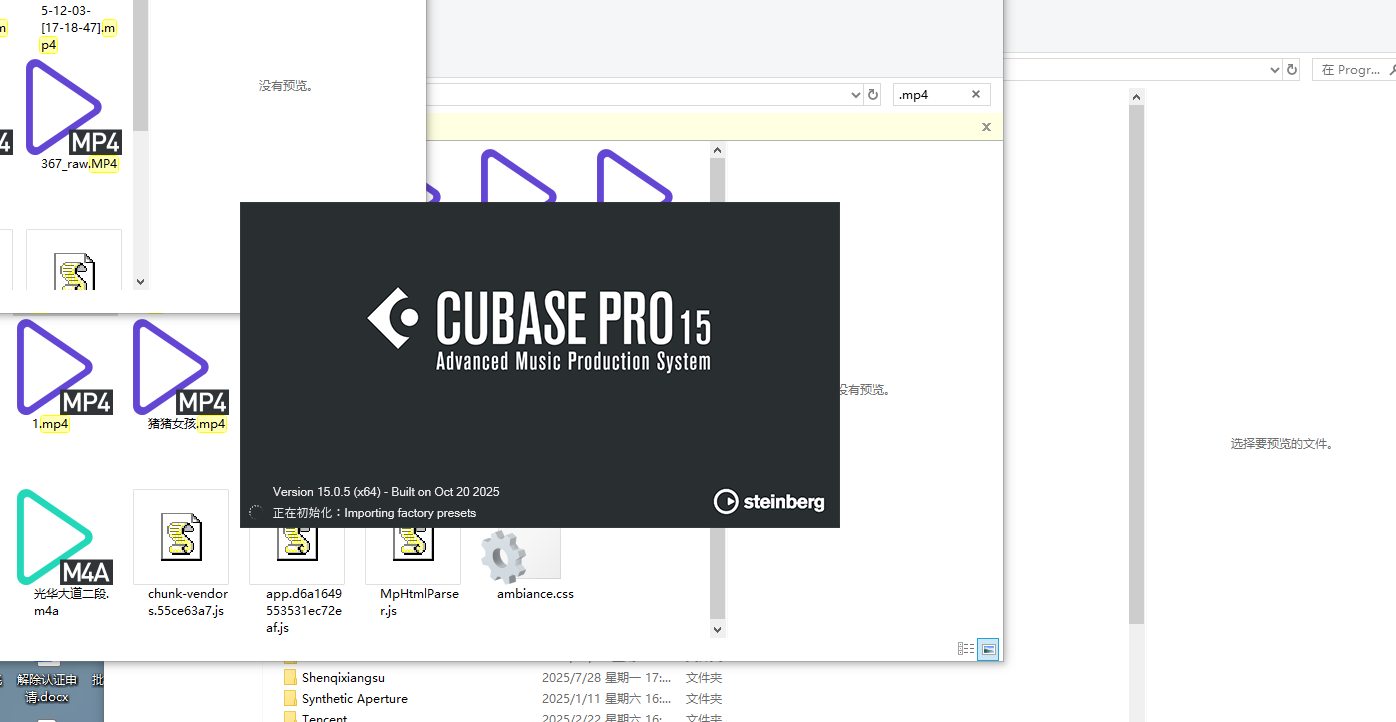Switch to large icons view layout
1396x722 pixels.
[988, 649]
